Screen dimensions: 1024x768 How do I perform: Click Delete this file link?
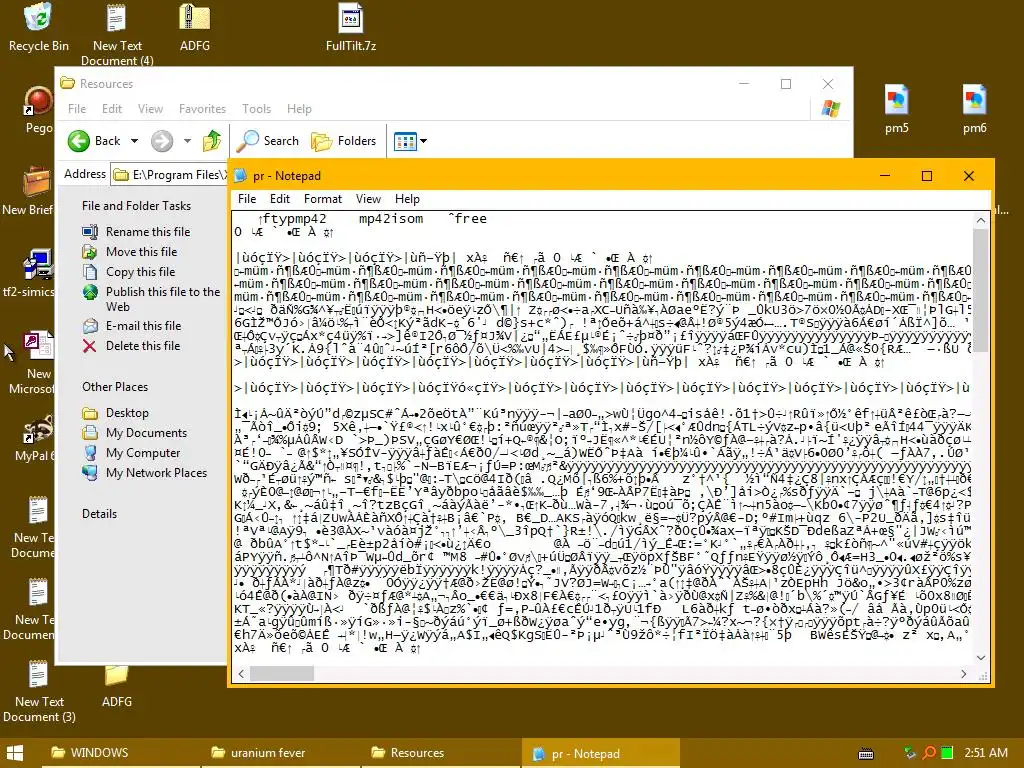tap(143, 346)
